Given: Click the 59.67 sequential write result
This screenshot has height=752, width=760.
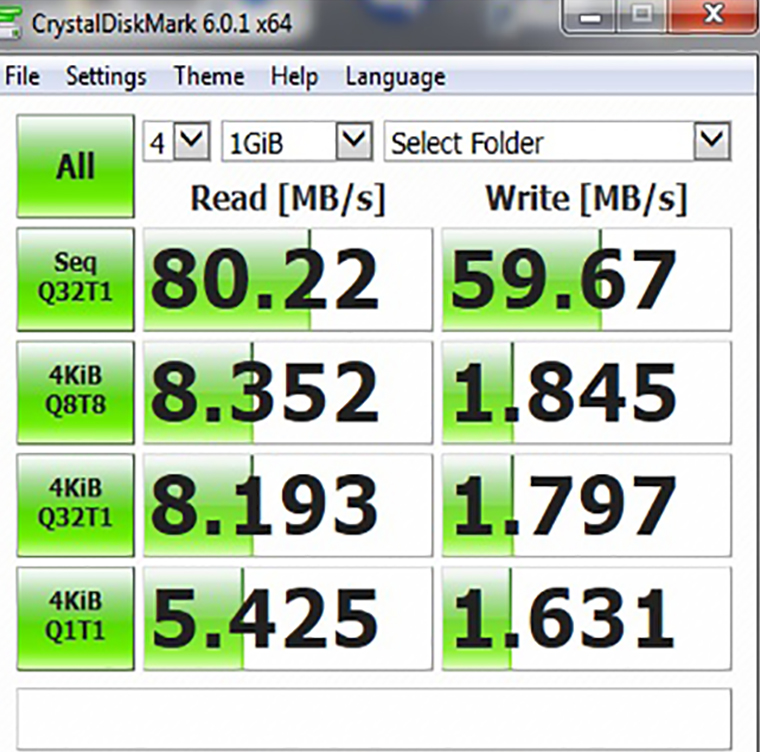Looking at the screenshot, I should (x=586, y=279).
